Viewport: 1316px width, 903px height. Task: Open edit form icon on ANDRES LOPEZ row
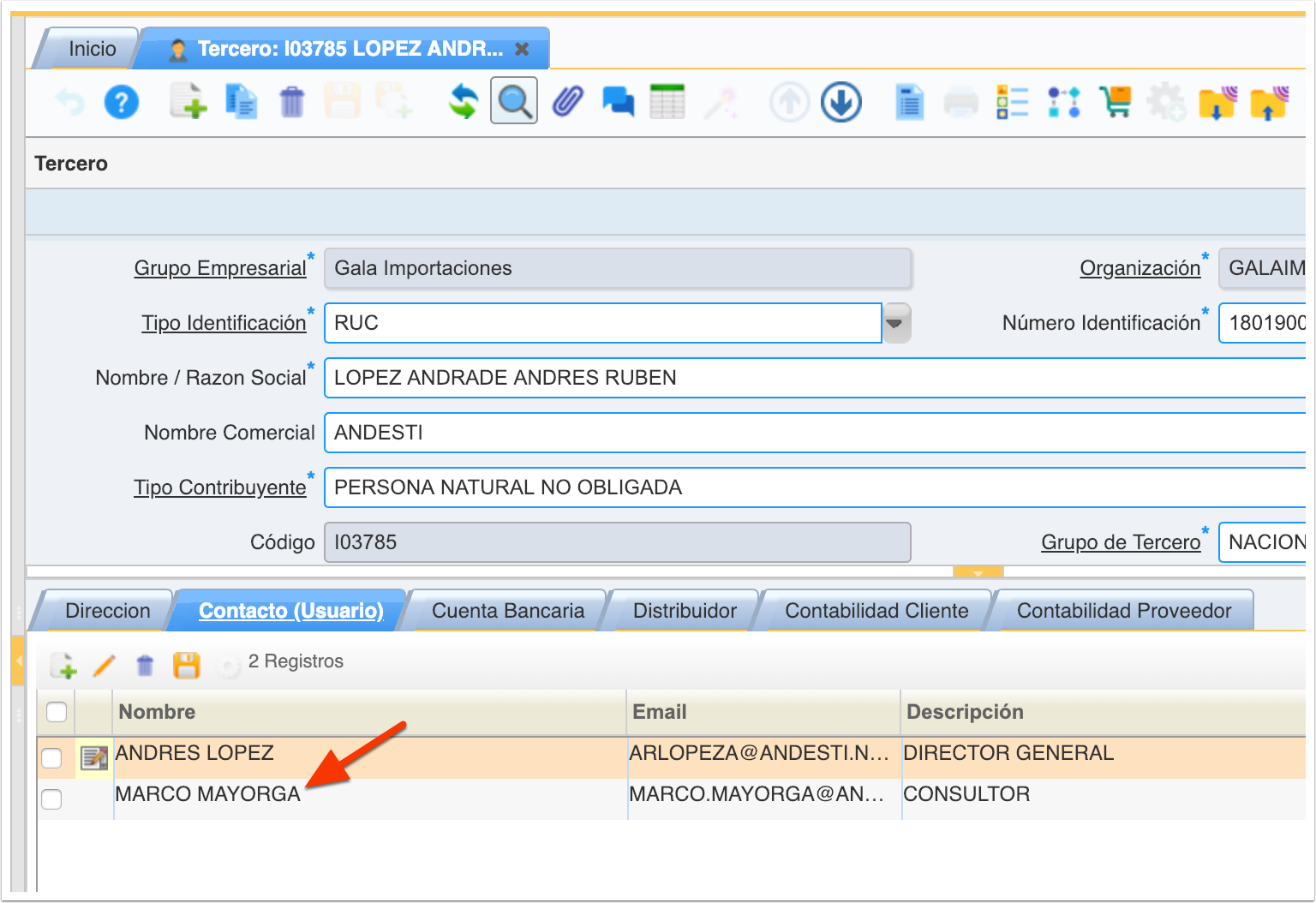pyautogui.click(x=93, y=757)
